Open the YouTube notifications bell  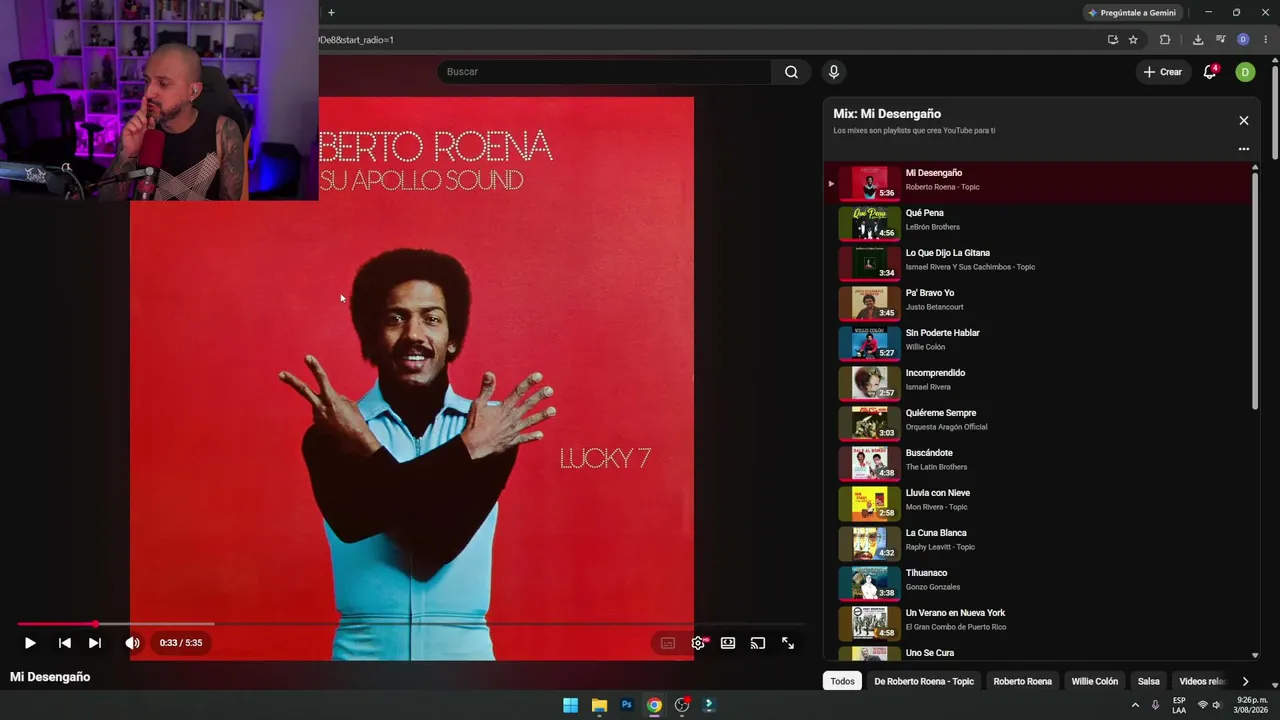tap(1210, 72)
